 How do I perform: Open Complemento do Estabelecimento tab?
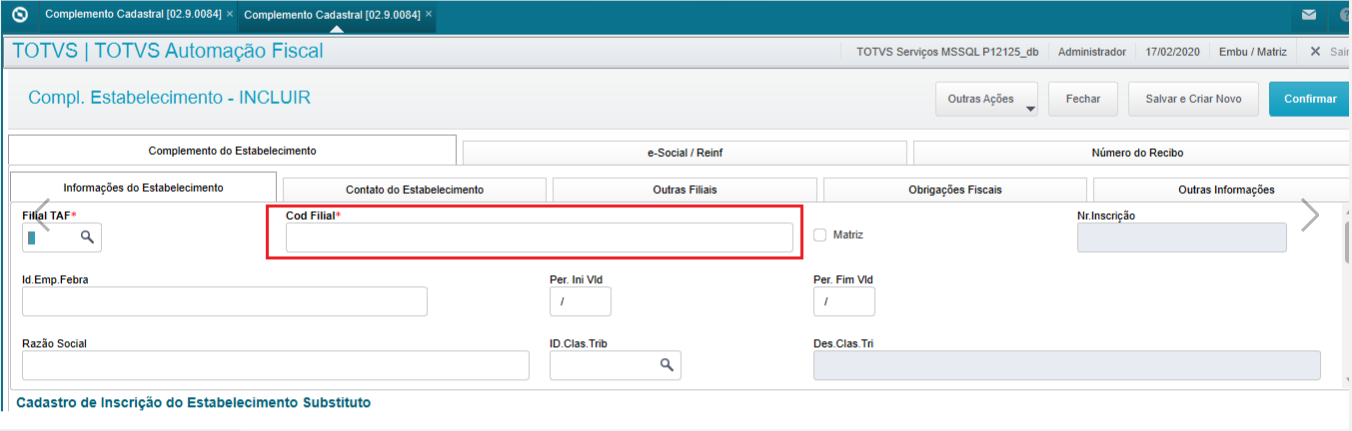pos(232,150)
